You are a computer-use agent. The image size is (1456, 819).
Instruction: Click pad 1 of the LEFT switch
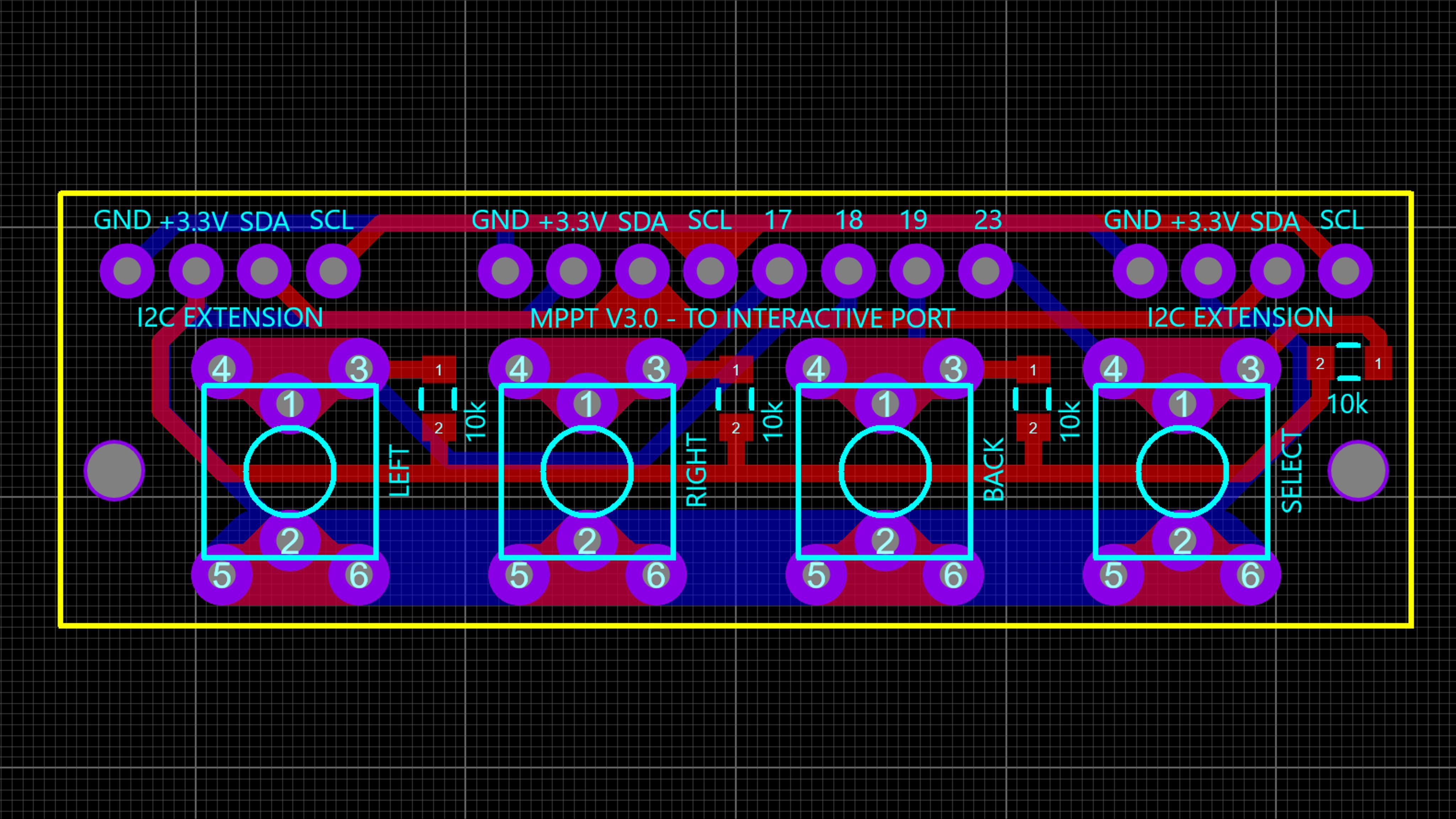290,403
